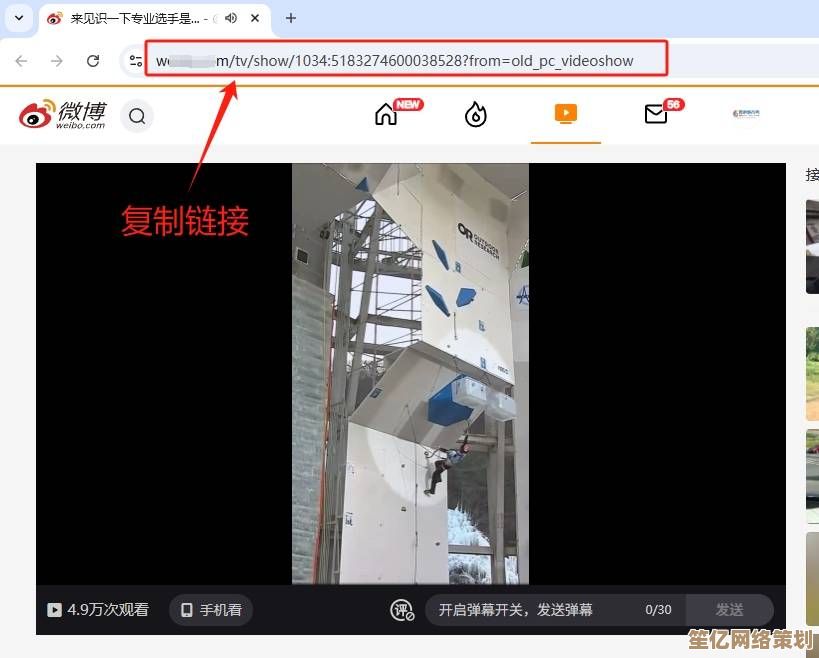Go forward with browser forward arrow
Viewport: 819px width, 658px height.
tap(57, 61)
